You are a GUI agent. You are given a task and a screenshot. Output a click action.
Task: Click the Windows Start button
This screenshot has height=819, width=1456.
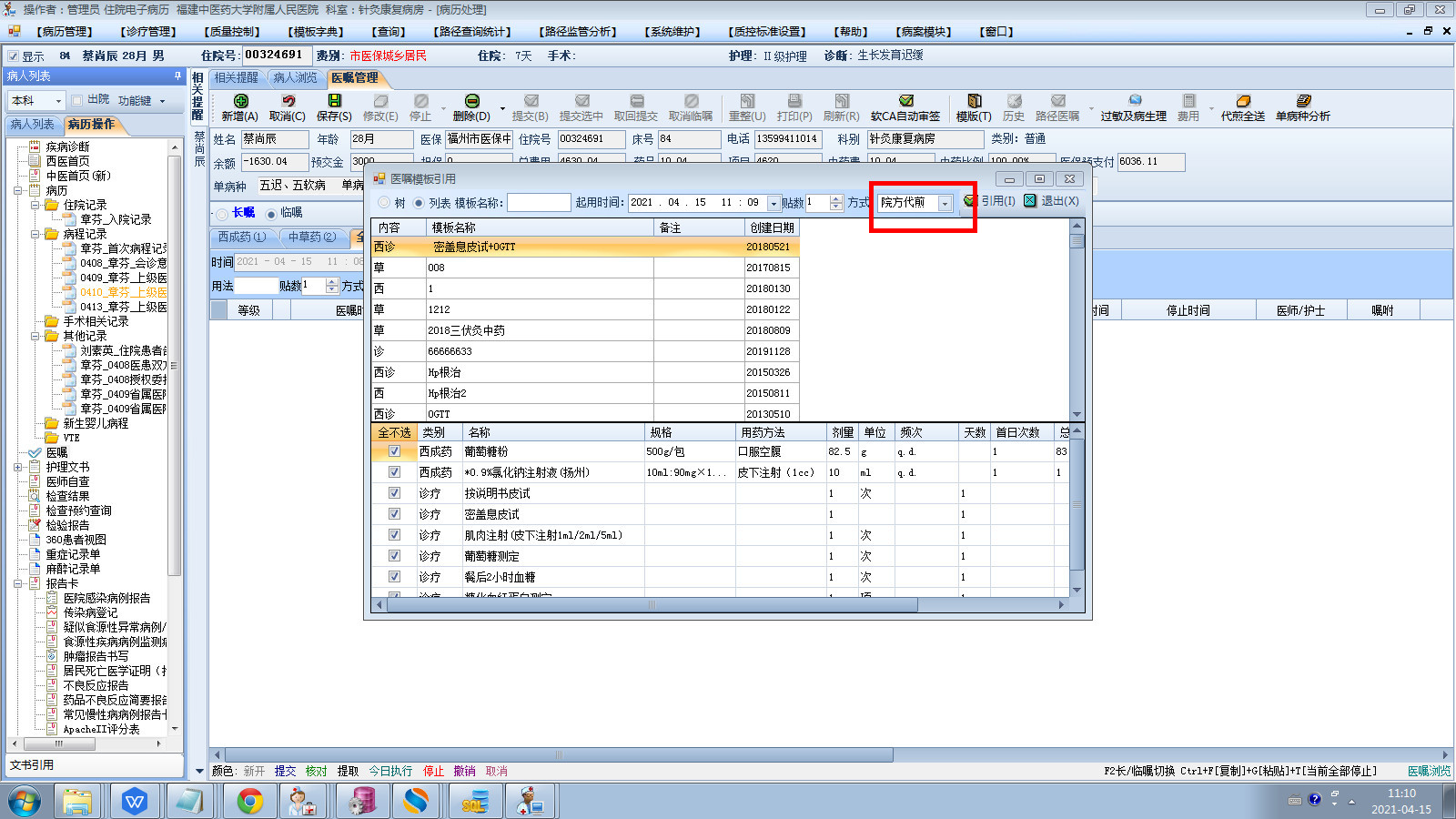[x=25, y=802]
